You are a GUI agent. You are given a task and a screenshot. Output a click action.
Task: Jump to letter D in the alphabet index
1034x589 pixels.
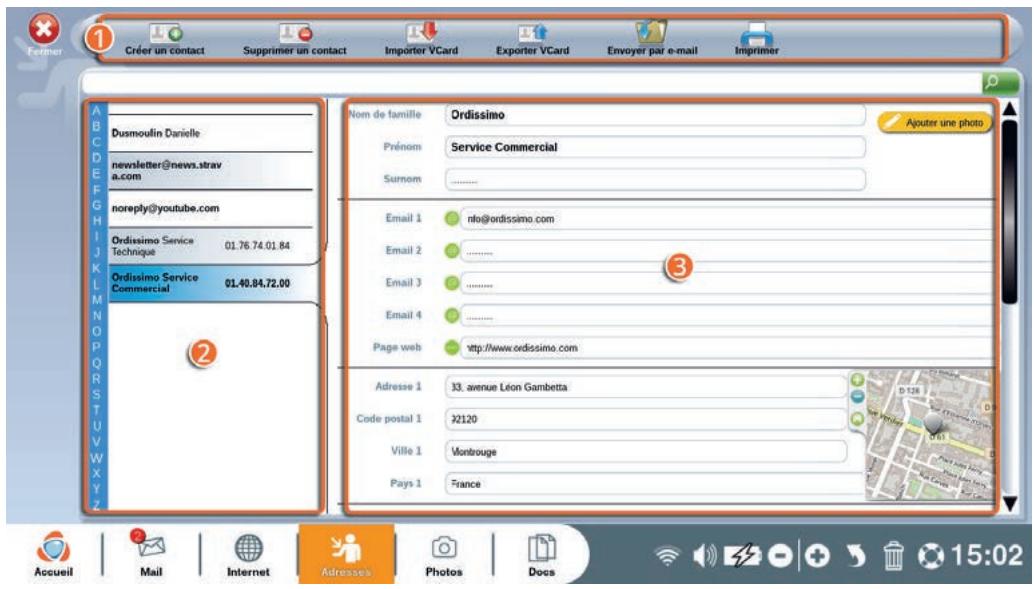pos(96,158)
